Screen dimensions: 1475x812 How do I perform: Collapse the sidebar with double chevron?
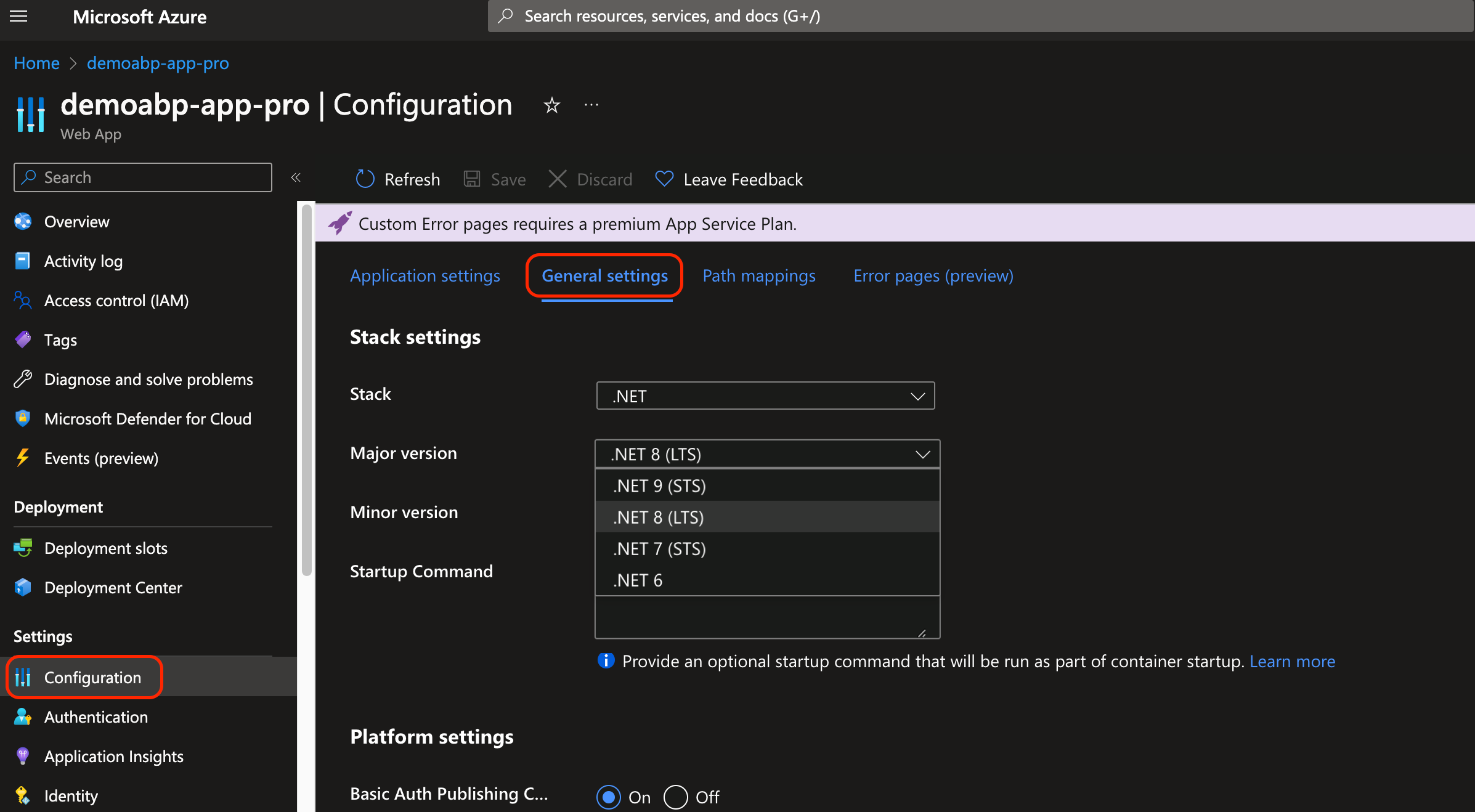[x=296, y=177]
